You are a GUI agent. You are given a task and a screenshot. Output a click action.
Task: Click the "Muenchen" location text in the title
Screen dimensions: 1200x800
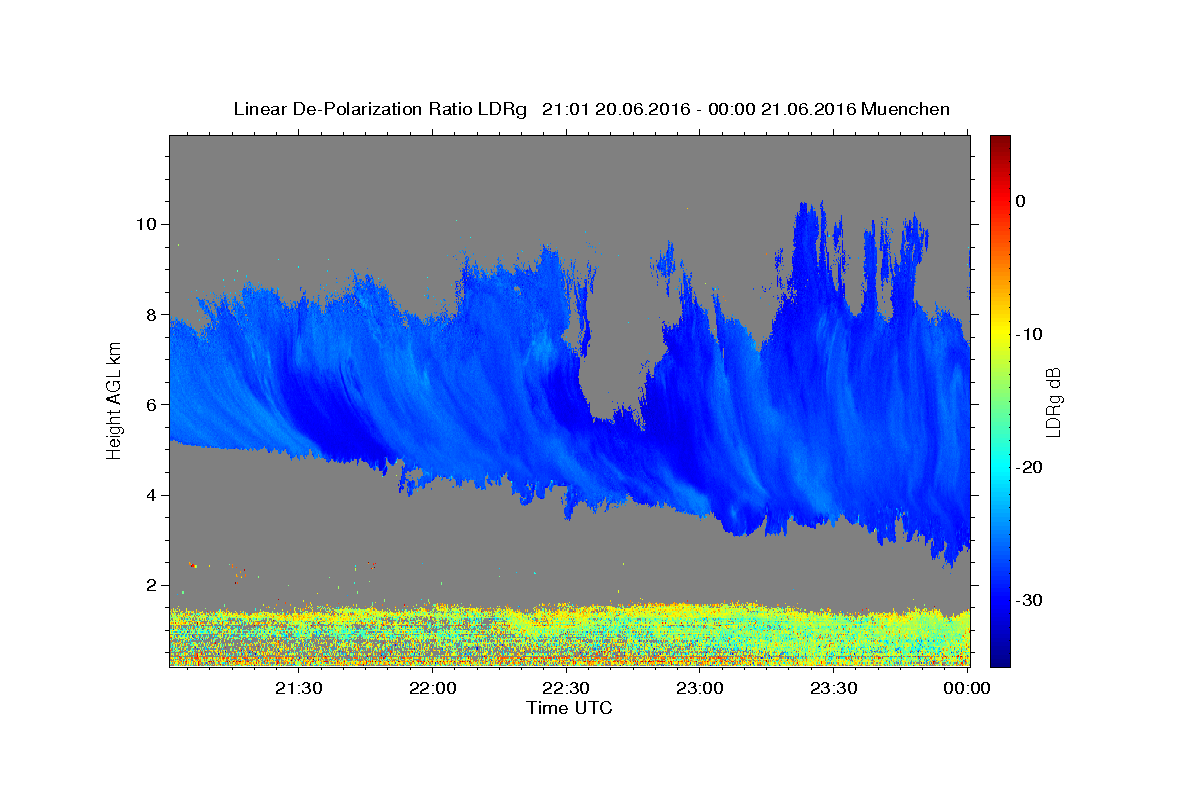[905, 109]
